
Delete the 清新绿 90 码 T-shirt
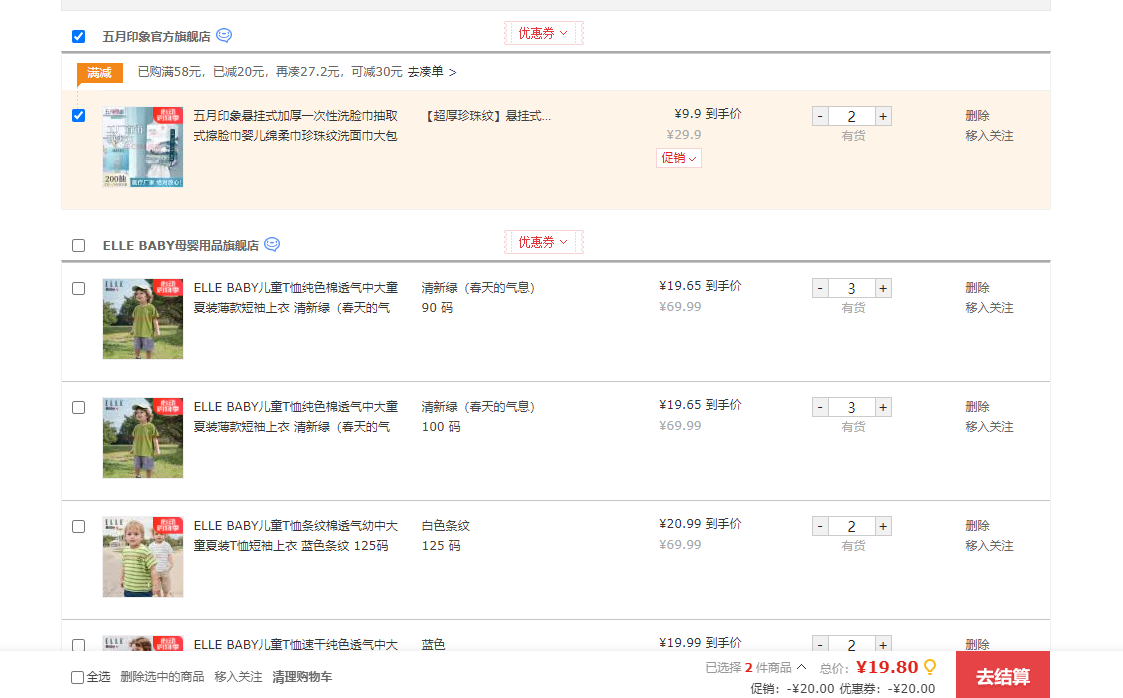tap(977, 287)
